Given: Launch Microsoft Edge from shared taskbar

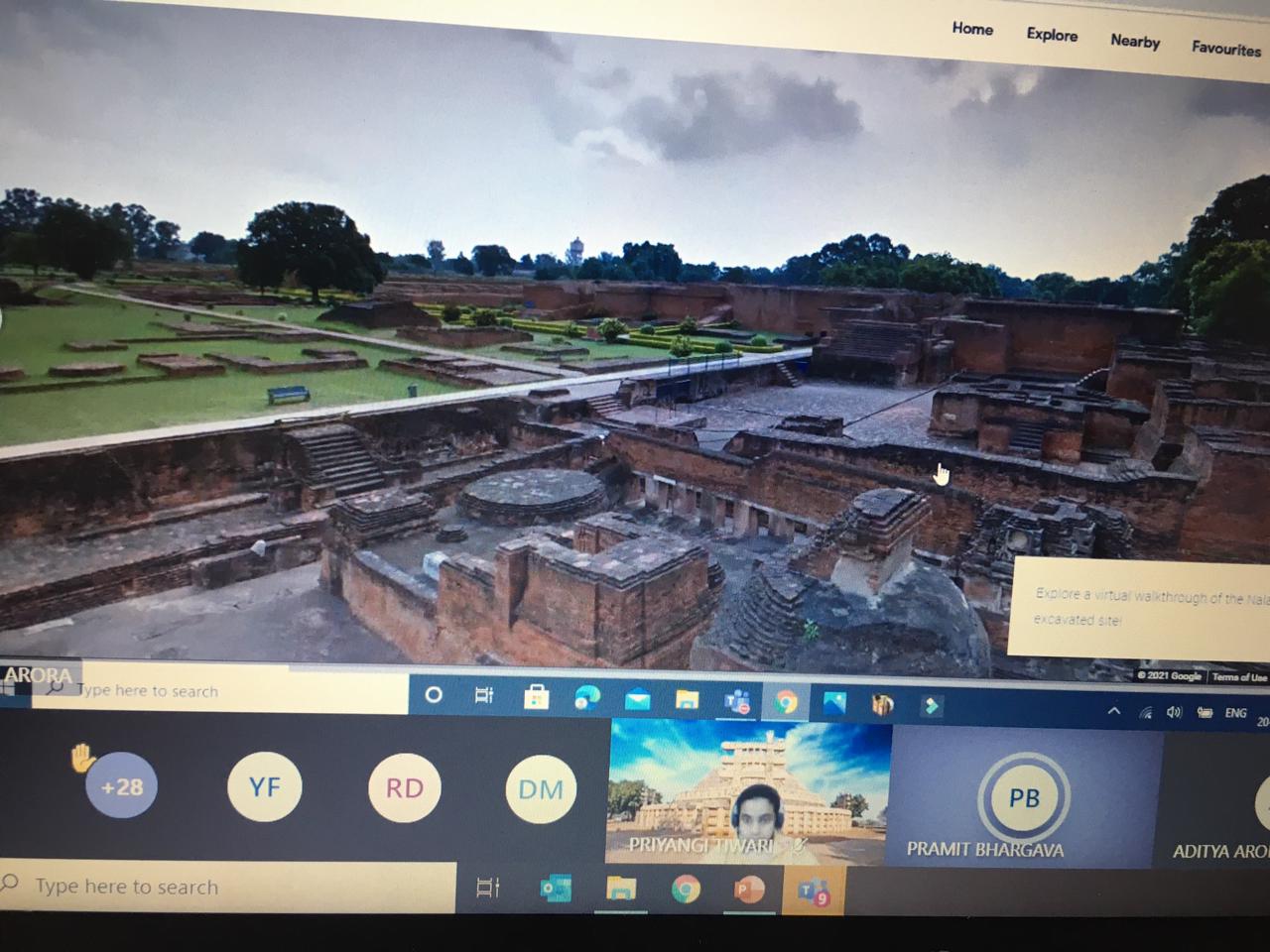Looking at the screenshot, I should tap(587, 699).
